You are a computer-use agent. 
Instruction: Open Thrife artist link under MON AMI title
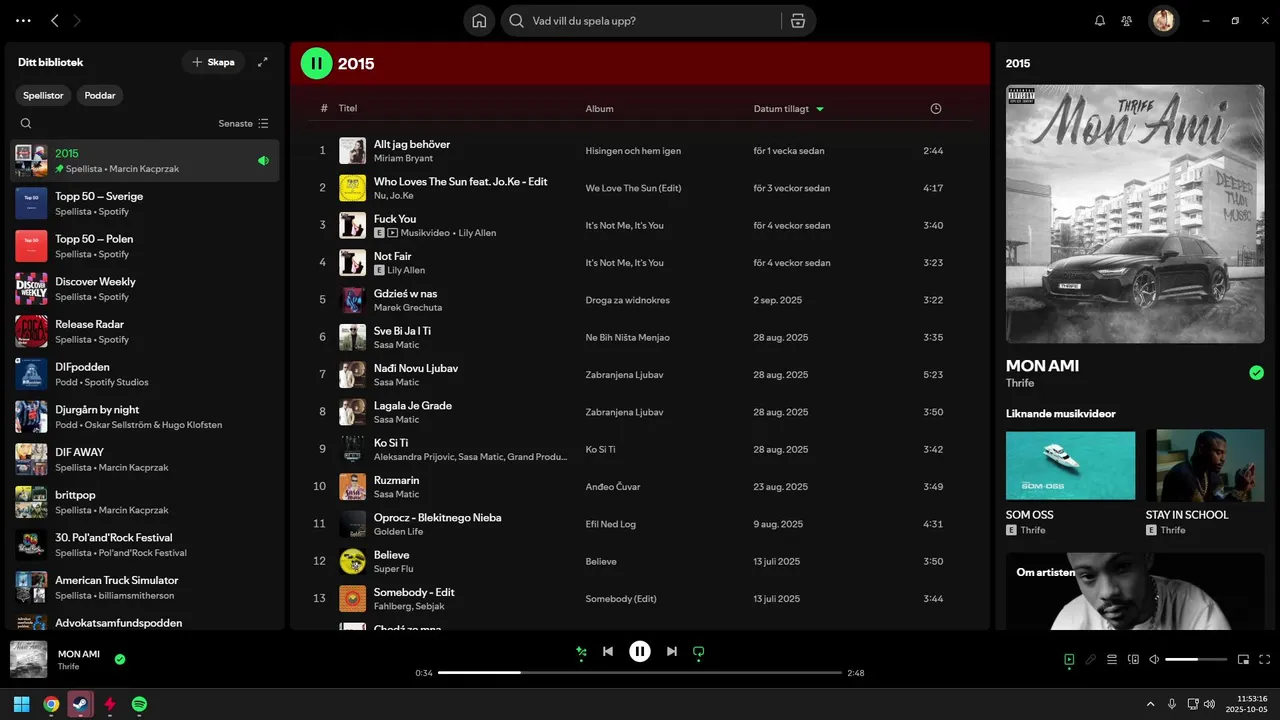[1020, 383]
